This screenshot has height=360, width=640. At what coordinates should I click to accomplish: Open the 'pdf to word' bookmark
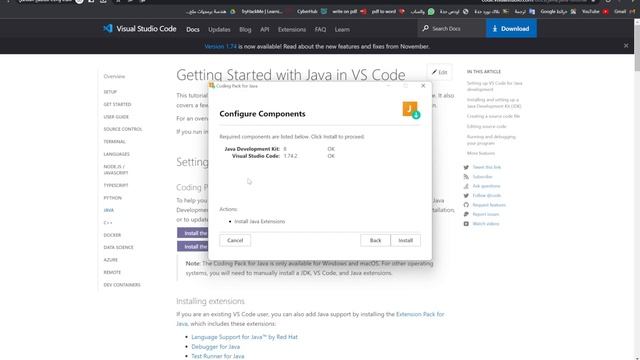tap(388, 11)
